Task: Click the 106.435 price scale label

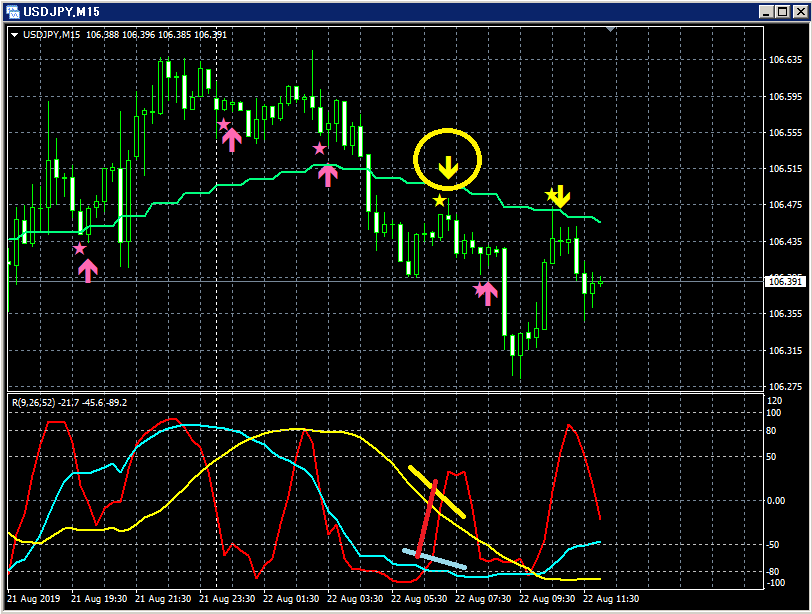Action: click(x=785, y=241)
